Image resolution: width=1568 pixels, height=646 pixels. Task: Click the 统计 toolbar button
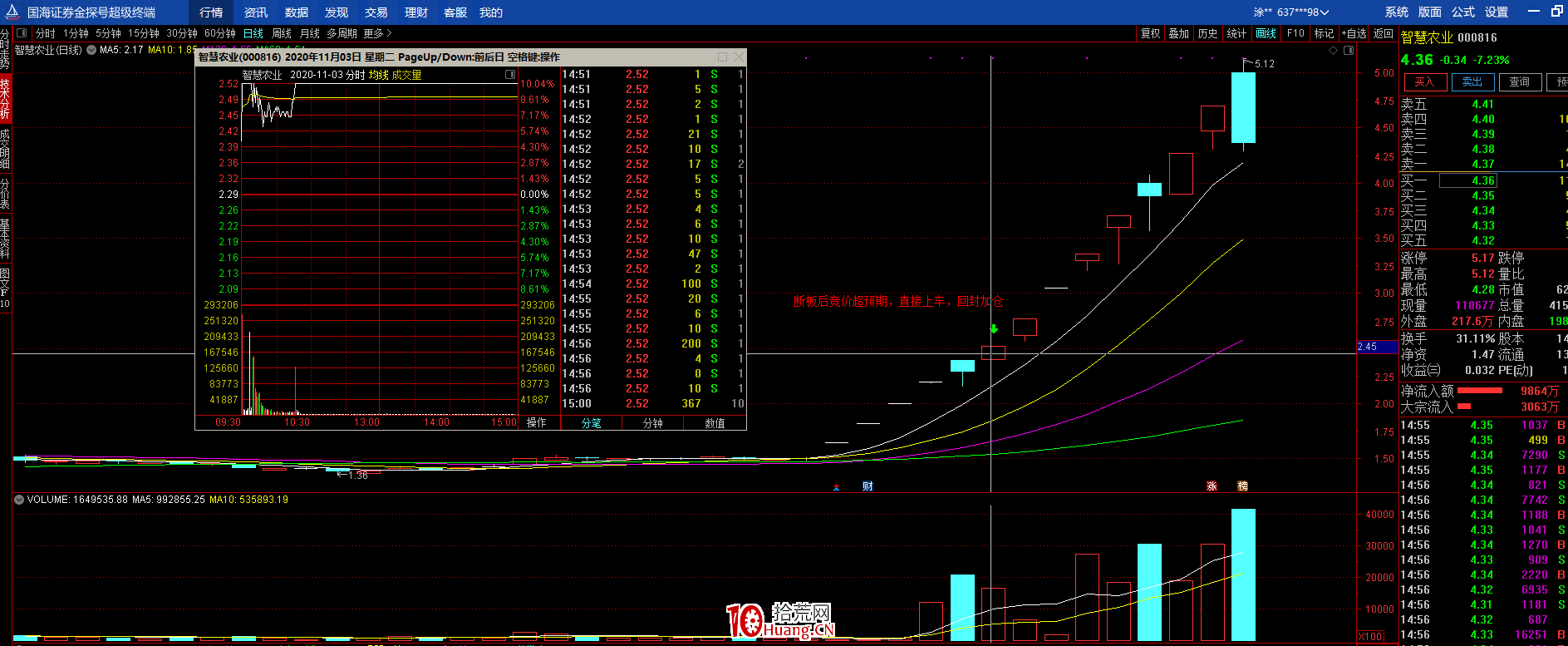point(1237,33)
